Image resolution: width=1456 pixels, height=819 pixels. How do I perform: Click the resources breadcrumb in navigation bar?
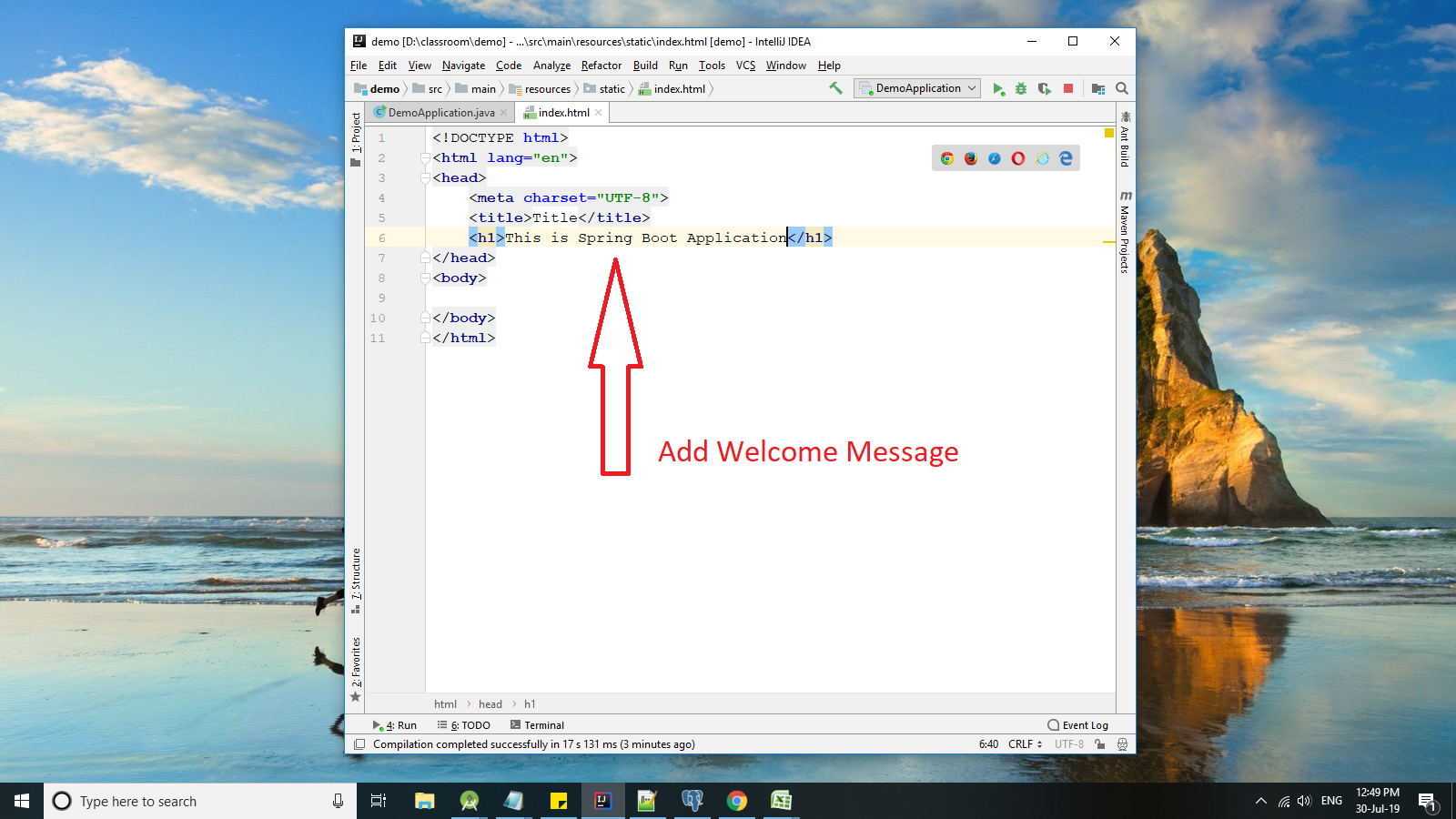point(540,89)
